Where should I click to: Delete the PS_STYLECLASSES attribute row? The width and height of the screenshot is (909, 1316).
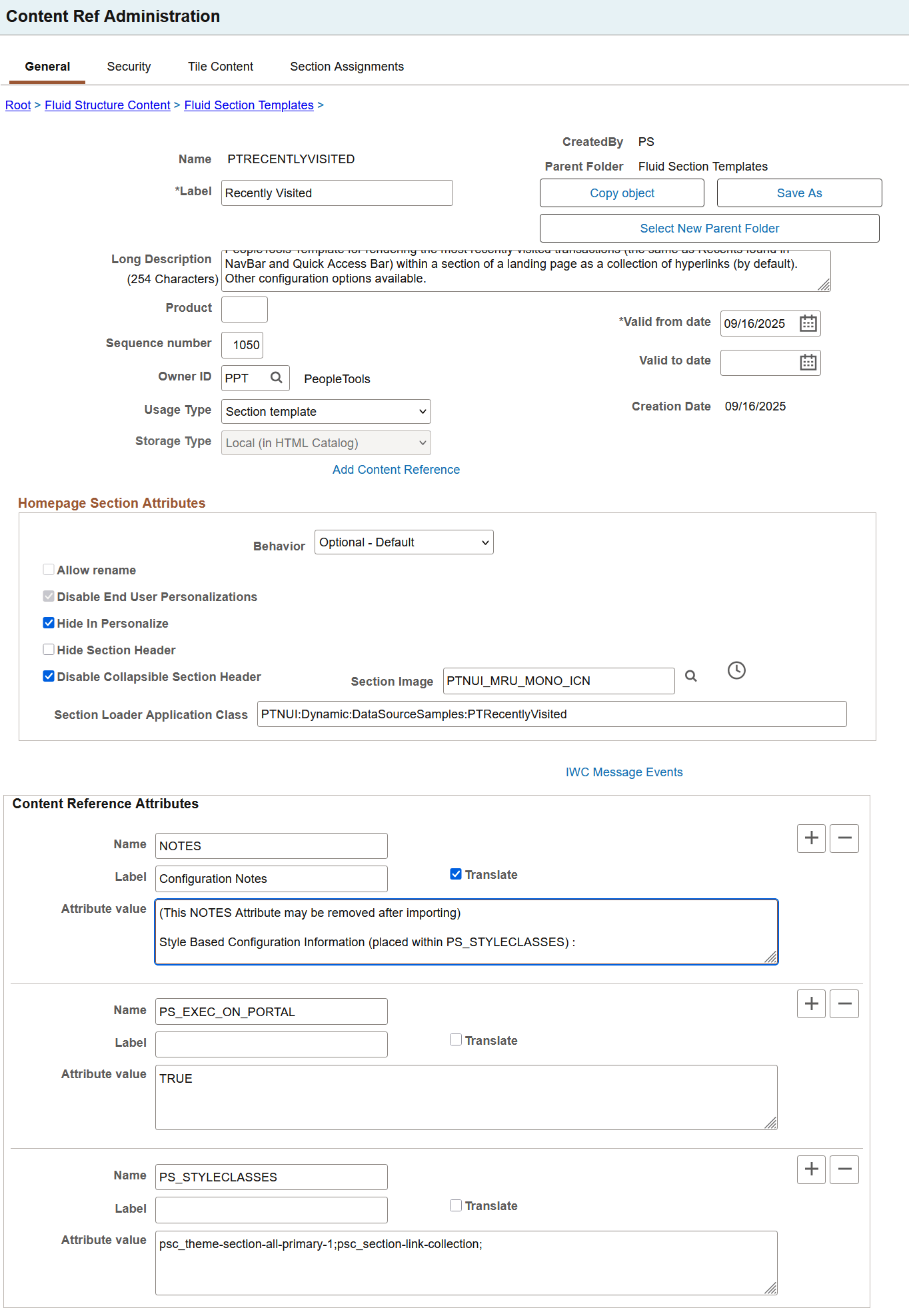(844, 1169)
